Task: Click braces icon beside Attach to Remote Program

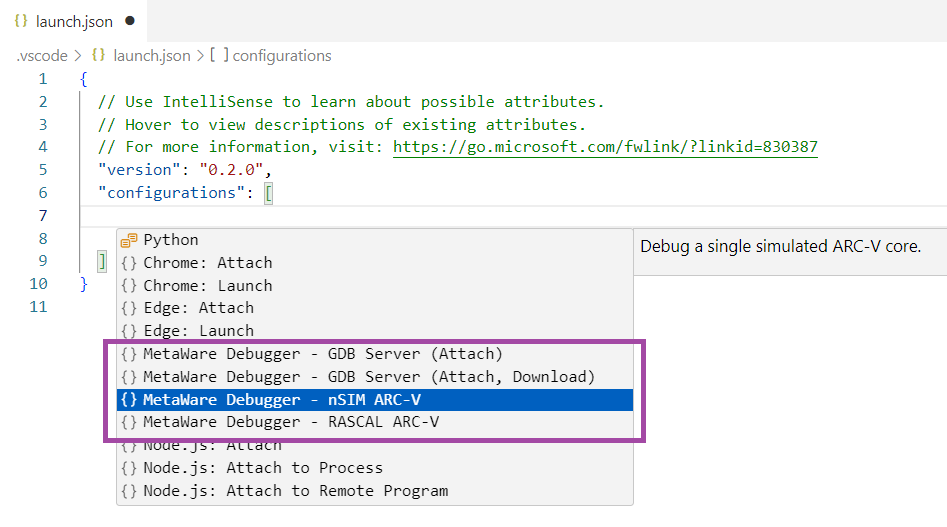Action: tap(129, 491)
